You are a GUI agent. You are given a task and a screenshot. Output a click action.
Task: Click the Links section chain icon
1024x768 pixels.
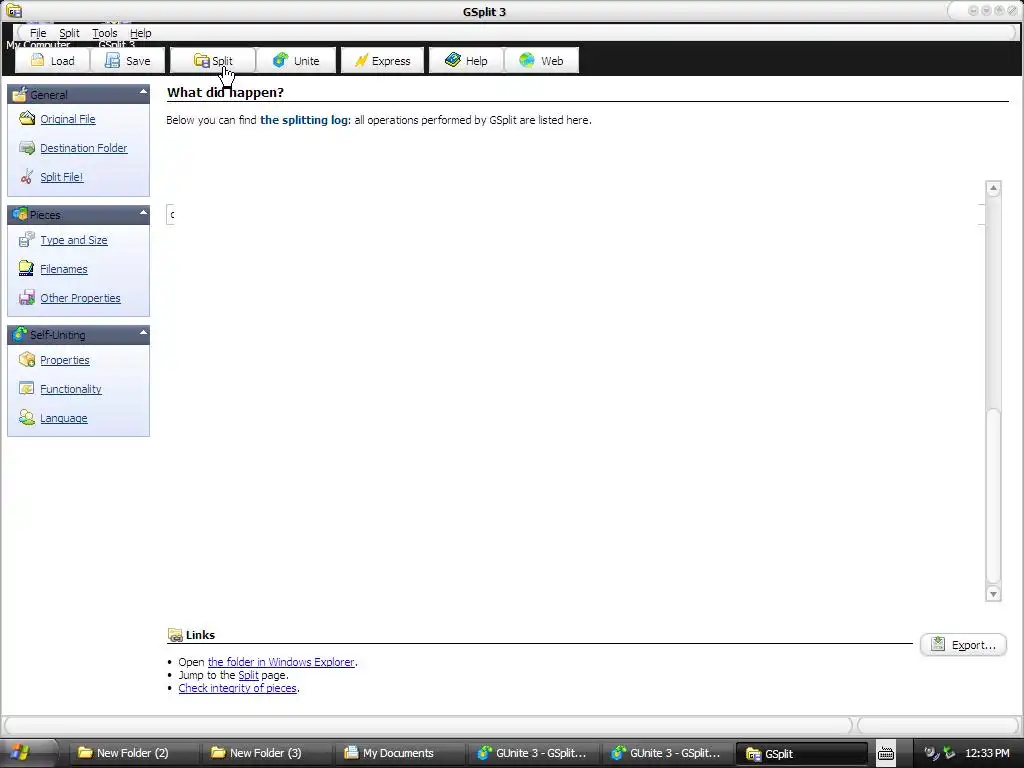click(175, 635)
